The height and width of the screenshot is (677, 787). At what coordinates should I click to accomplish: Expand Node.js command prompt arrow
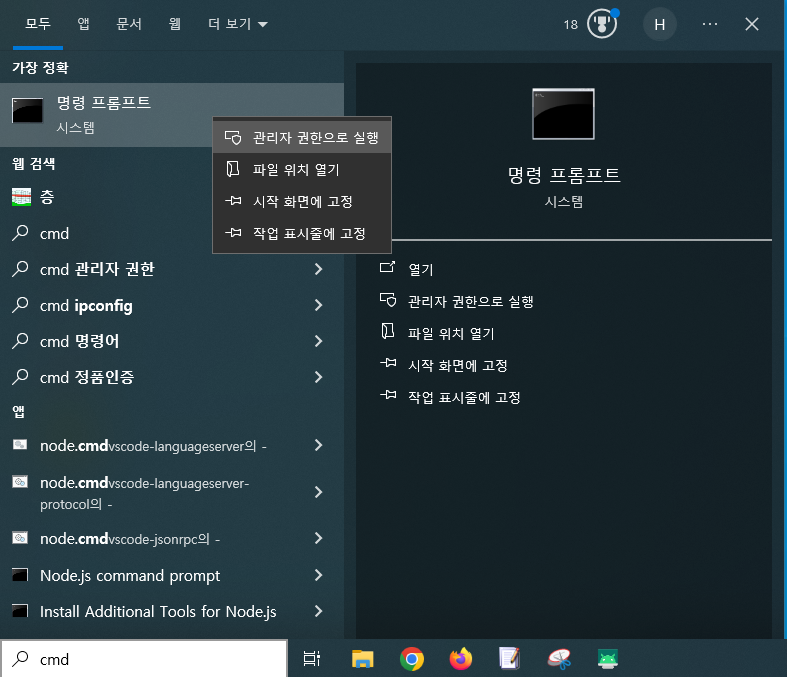(318, 575)
